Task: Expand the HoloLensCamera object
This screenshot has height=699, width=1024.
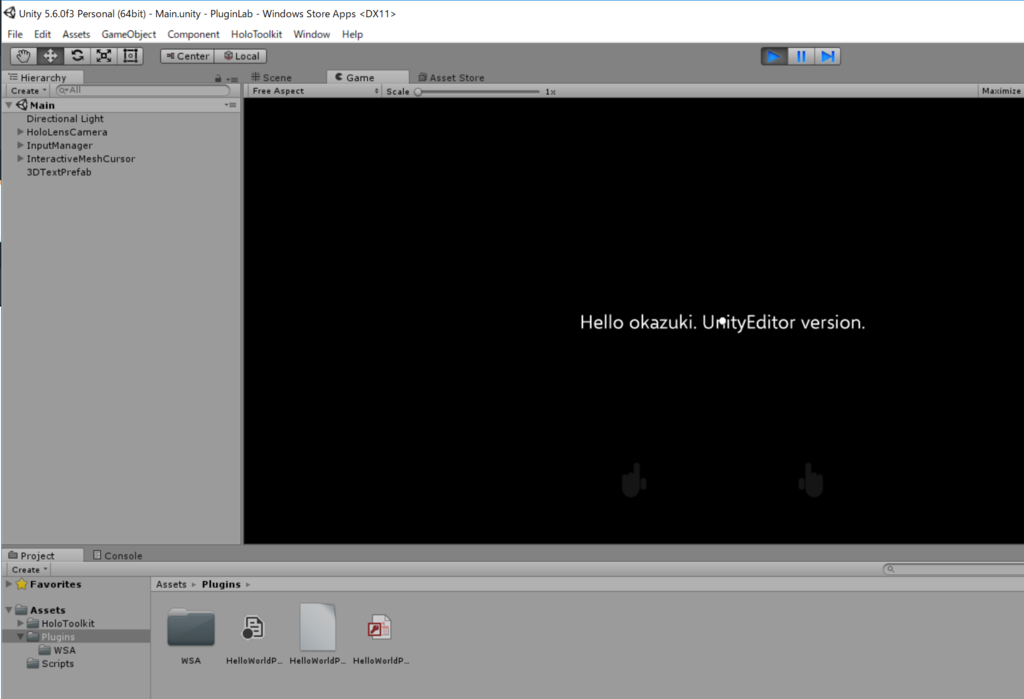Action: pyautogui.click(x=20, y=132)
